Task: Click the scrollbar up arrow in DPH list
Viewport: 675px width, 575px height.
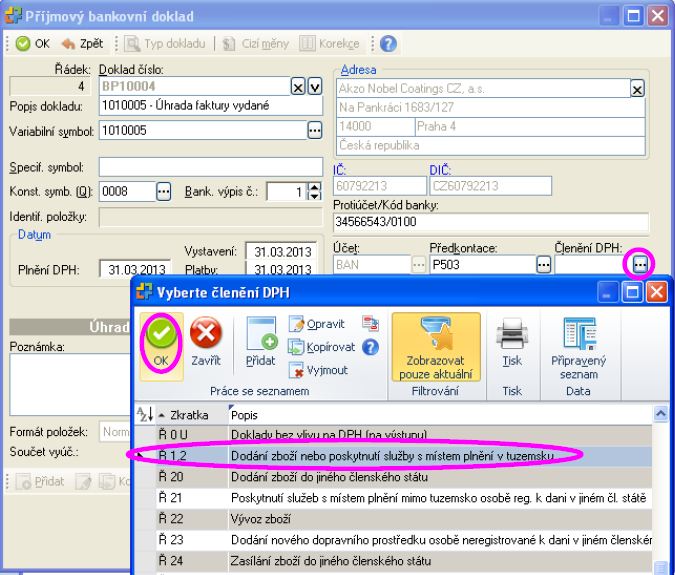Action: (x=660, y=414)
